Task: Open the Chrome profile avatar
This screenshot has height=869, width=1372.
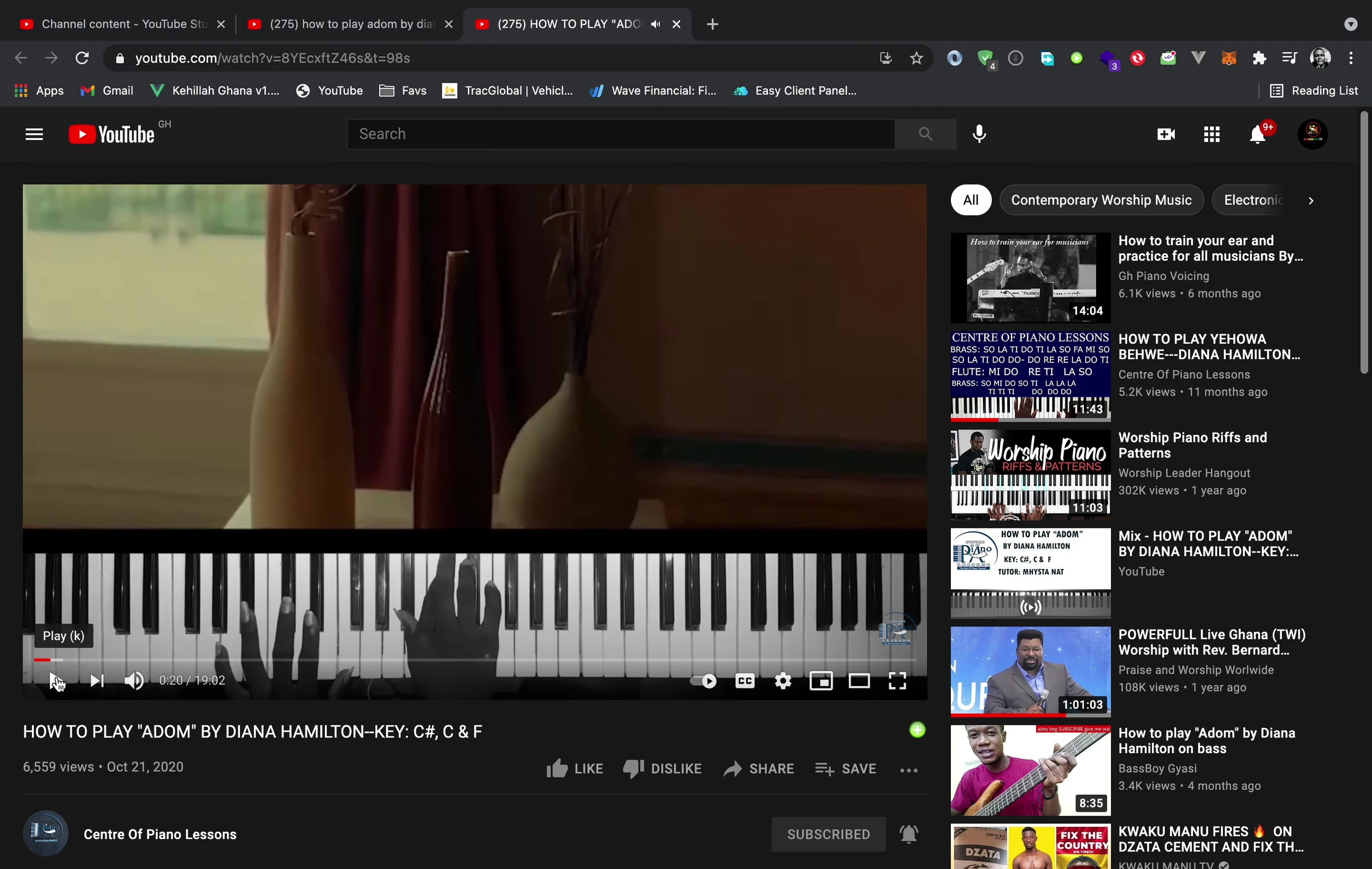Action: click(x=1320, y=57)
